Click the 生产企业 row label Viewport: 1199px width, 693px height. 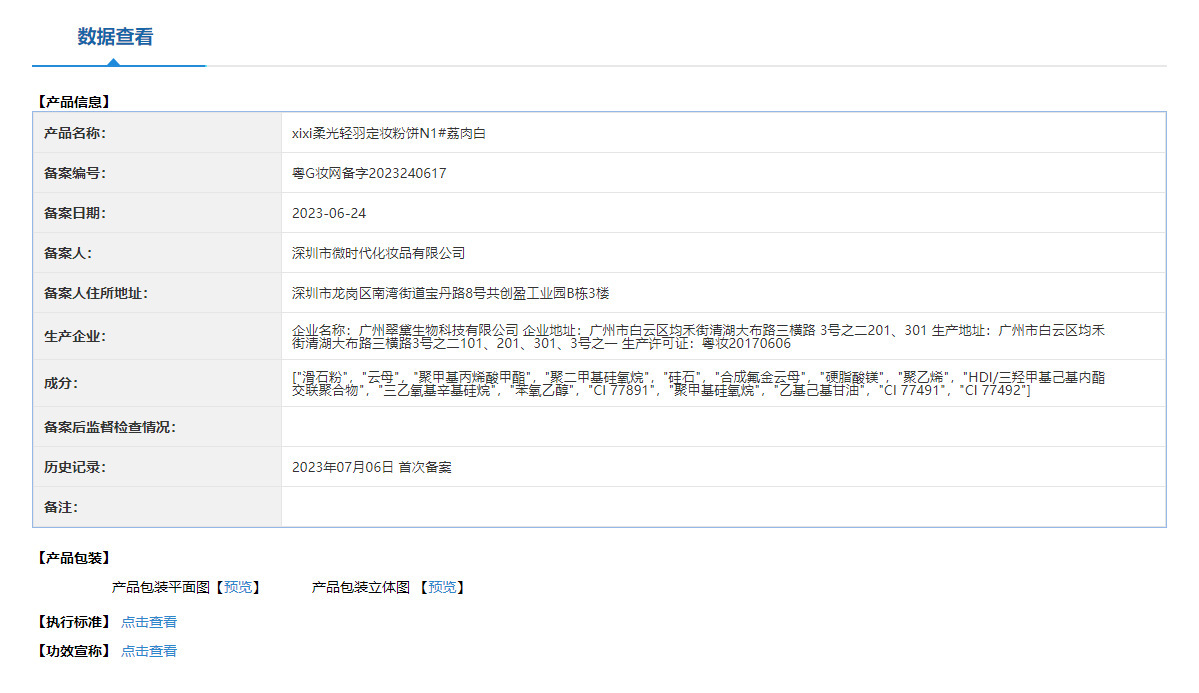point(75,336)
